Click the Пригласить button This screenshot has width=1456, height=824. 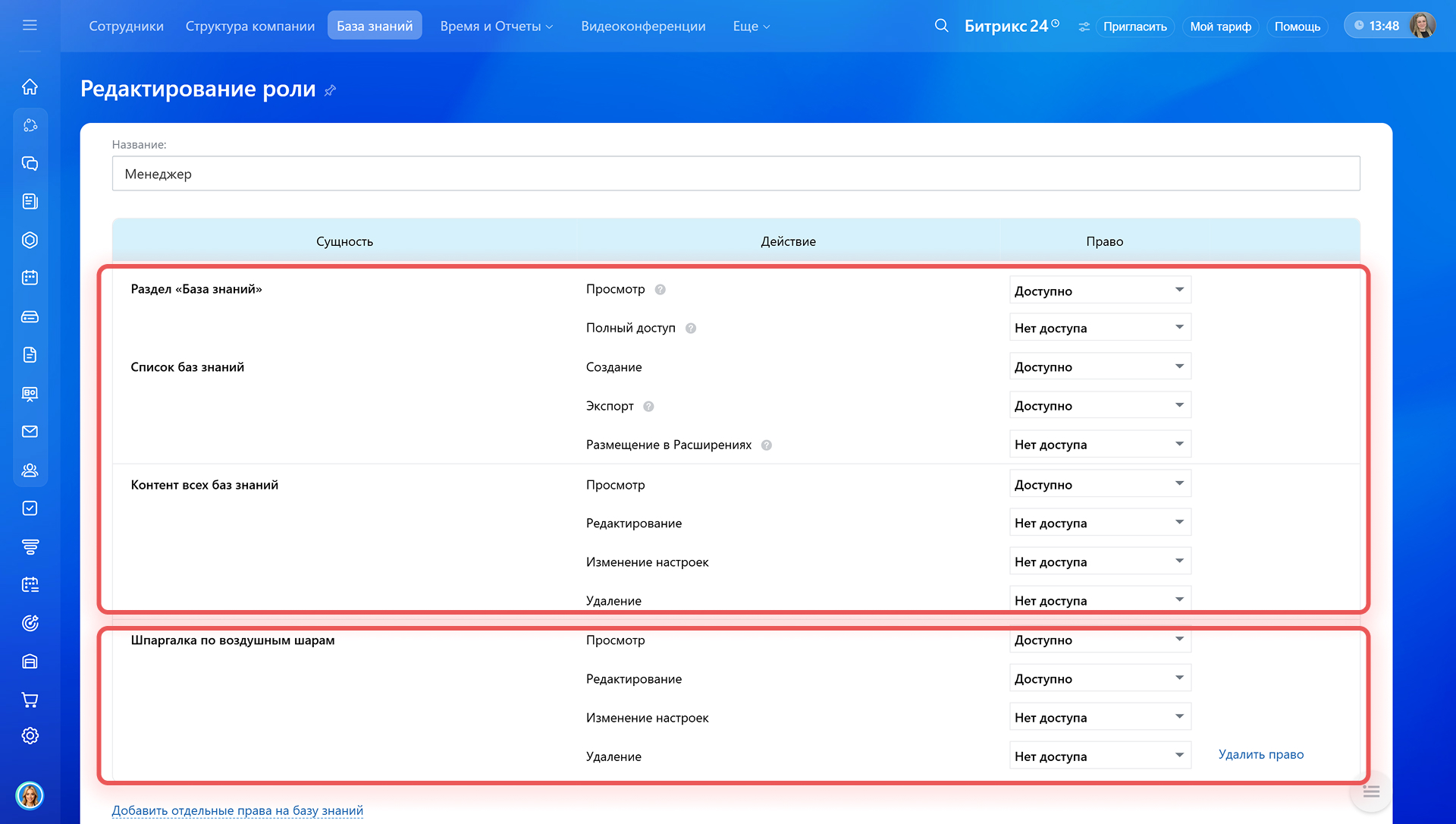click(1134, 27)
